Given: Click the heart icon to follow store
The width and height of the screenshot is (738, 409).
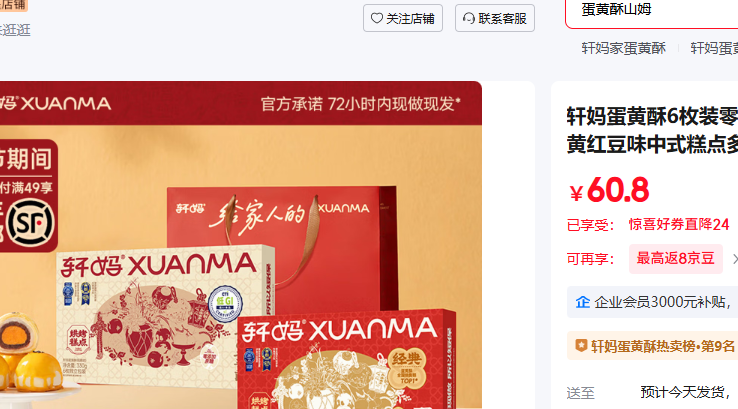Looking at the screenshot, I should tap(377, 18).
